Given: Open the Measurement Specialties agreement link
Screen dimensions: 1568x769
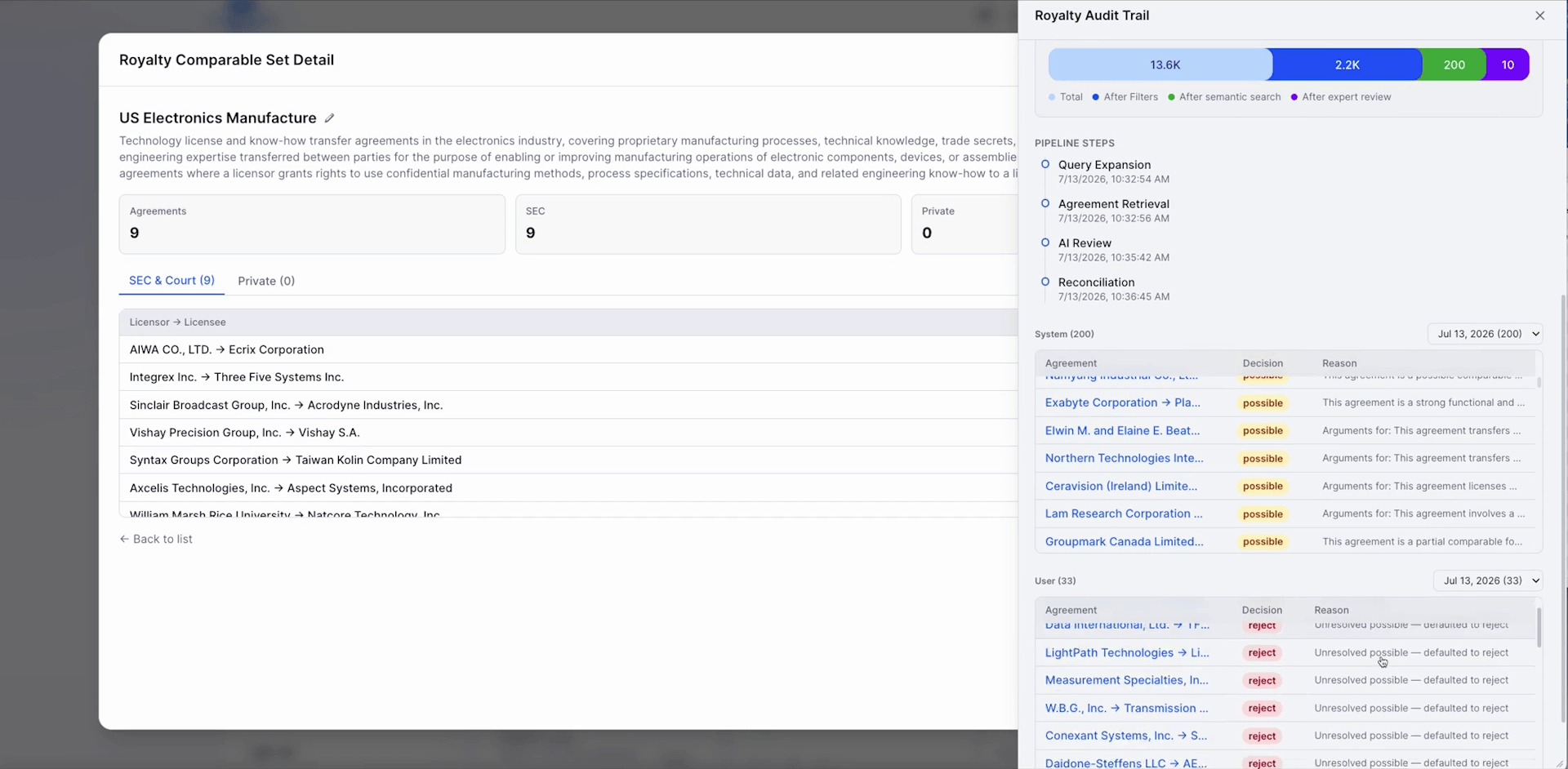Looking at the screenshot, I should pos(1126,680).
